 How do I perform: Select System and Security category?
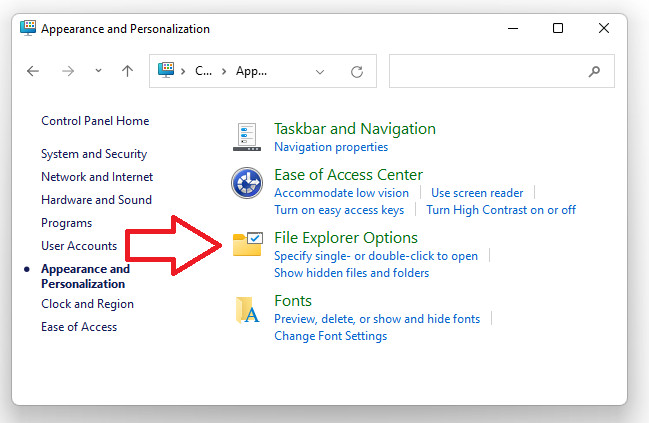(94, 154)
